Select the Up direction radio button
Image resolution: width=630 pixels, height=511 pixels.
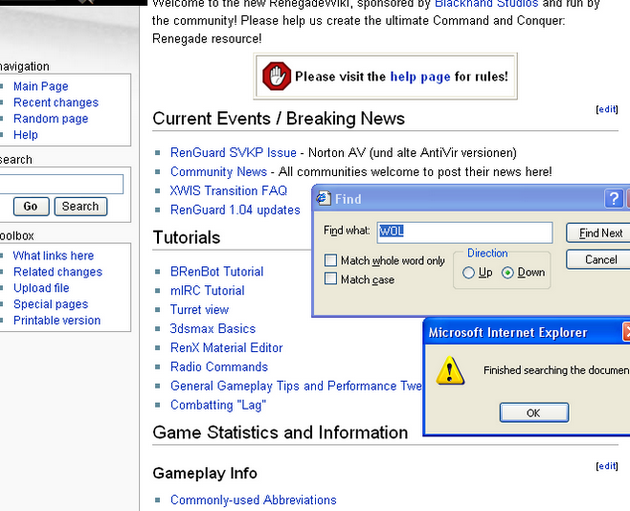click(x=469, y=273)
